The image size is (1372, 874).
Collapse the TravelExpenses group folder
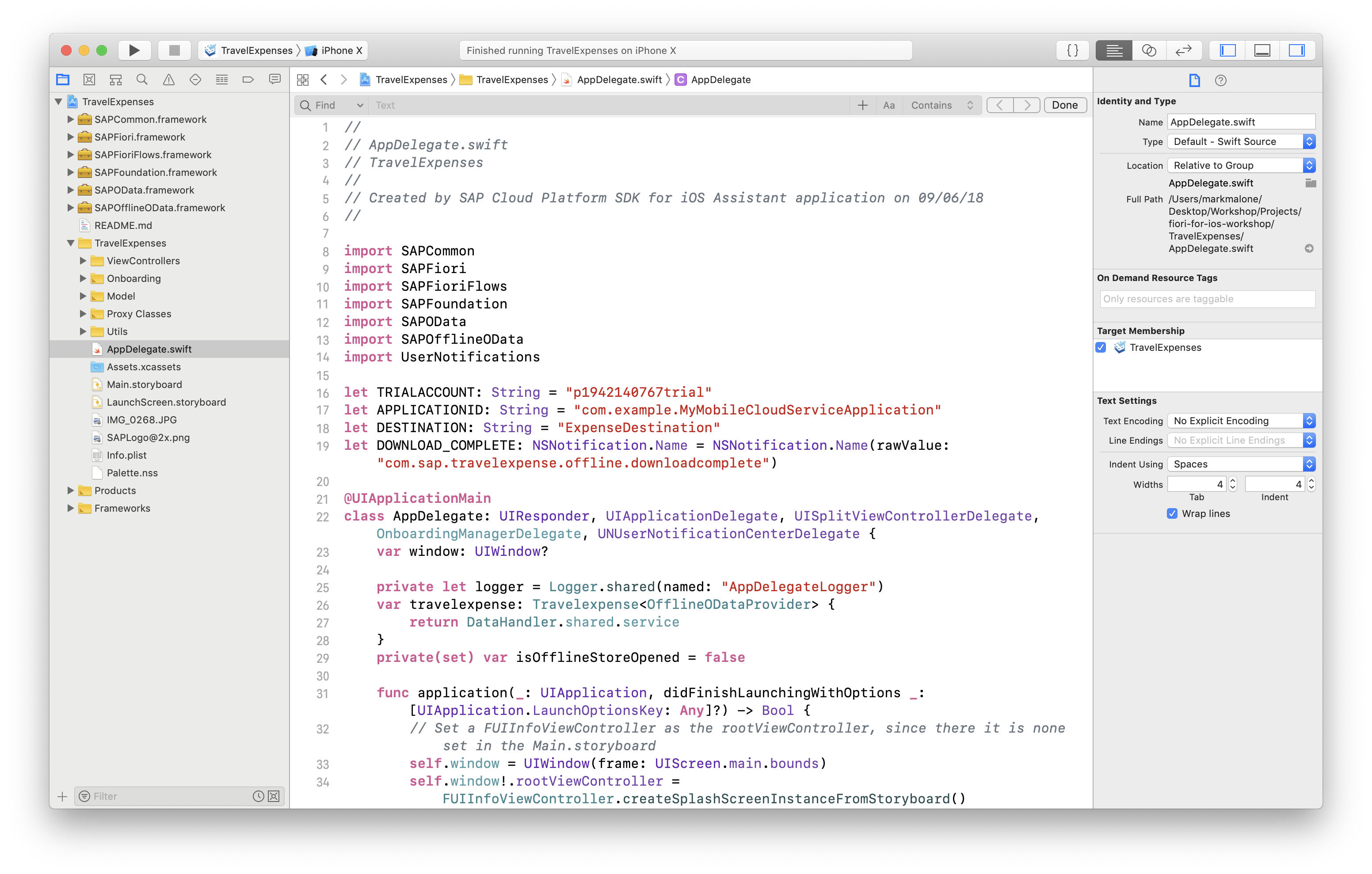(x=71, y=243)
